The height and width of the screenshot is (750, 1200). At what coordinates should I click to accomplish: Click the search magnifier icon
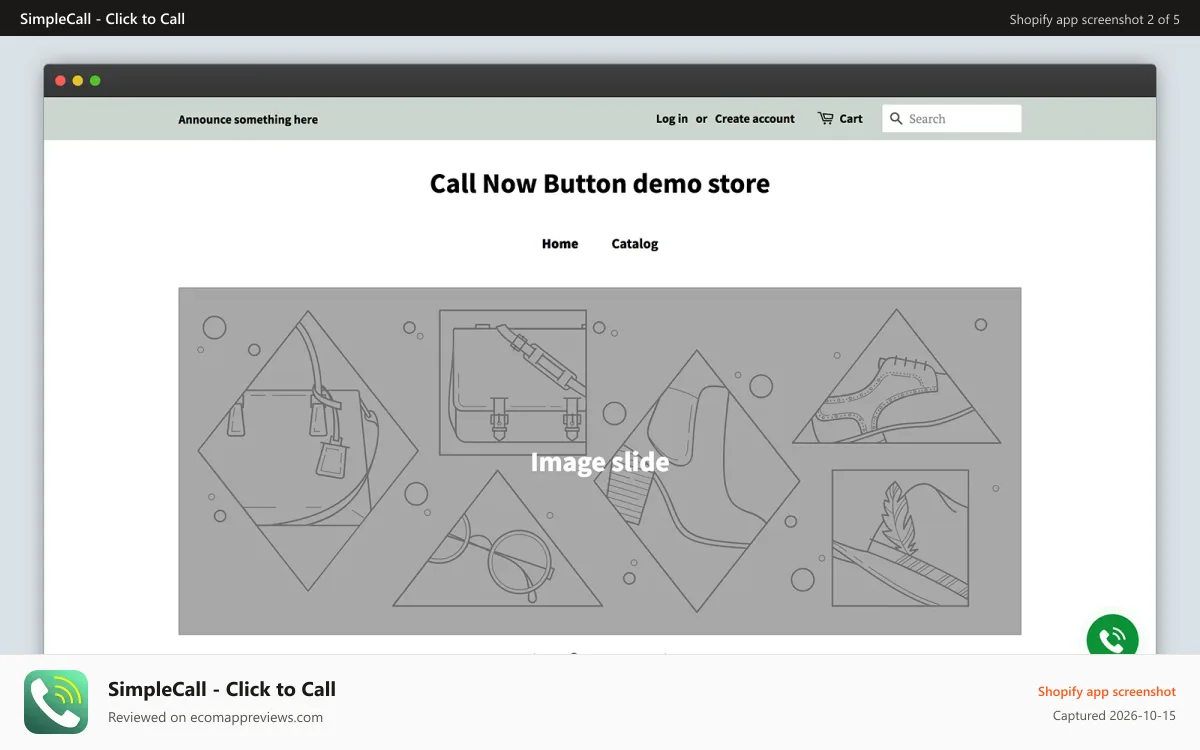[896, 119]
